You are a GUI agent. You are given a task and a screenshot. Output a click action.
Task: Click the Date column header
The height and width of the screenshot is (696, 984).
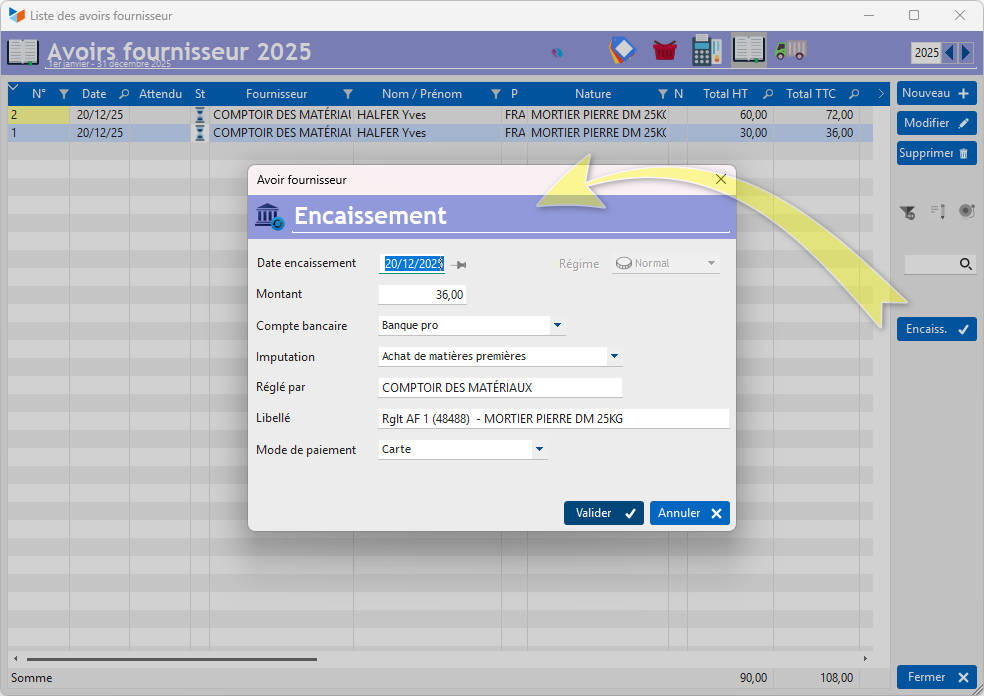(x=94, y=94)
